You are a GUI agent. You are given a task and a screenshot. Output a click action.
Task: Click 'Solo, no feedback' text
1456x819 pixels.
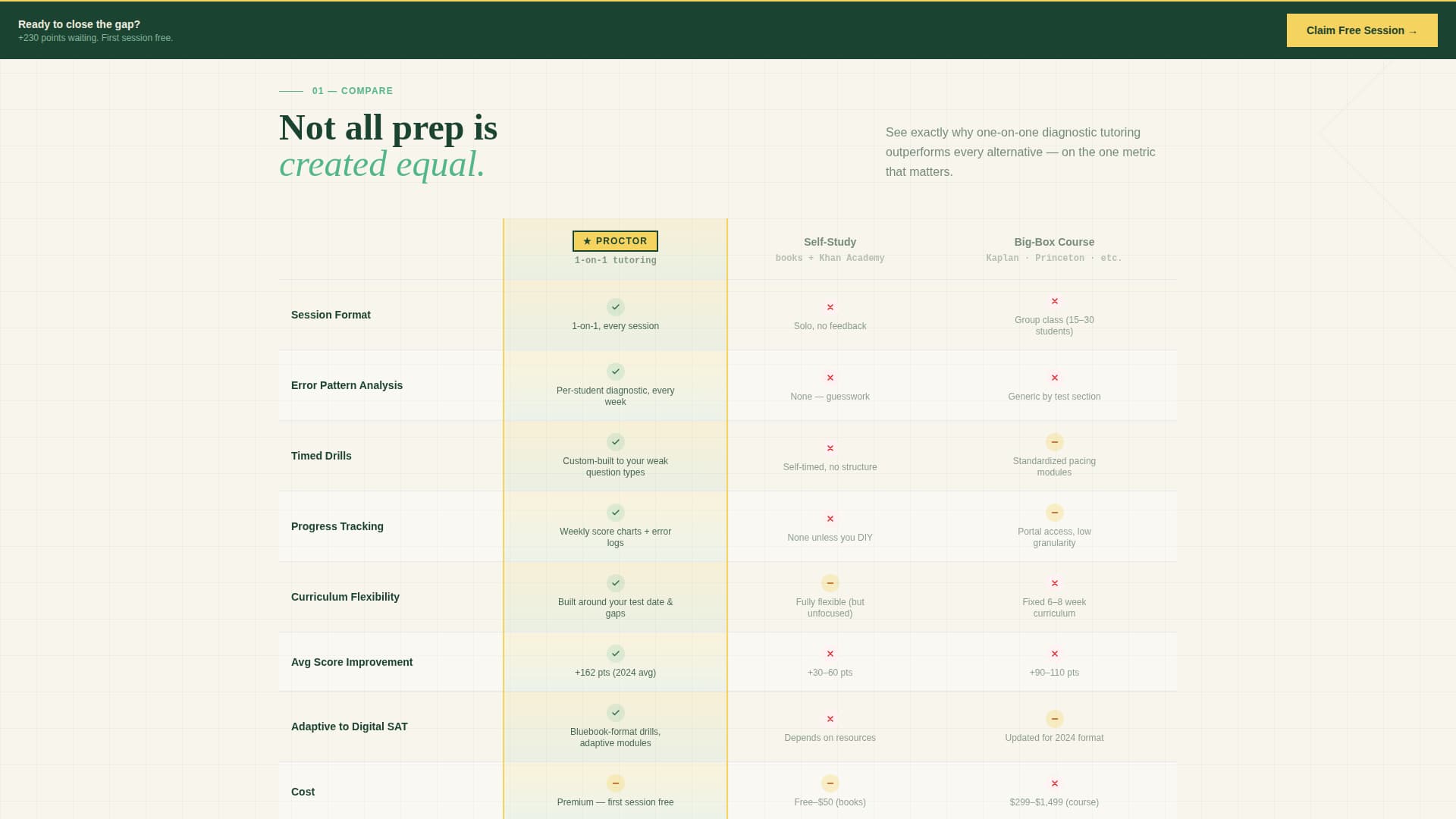pyautogui.click(x=830, y=326)
